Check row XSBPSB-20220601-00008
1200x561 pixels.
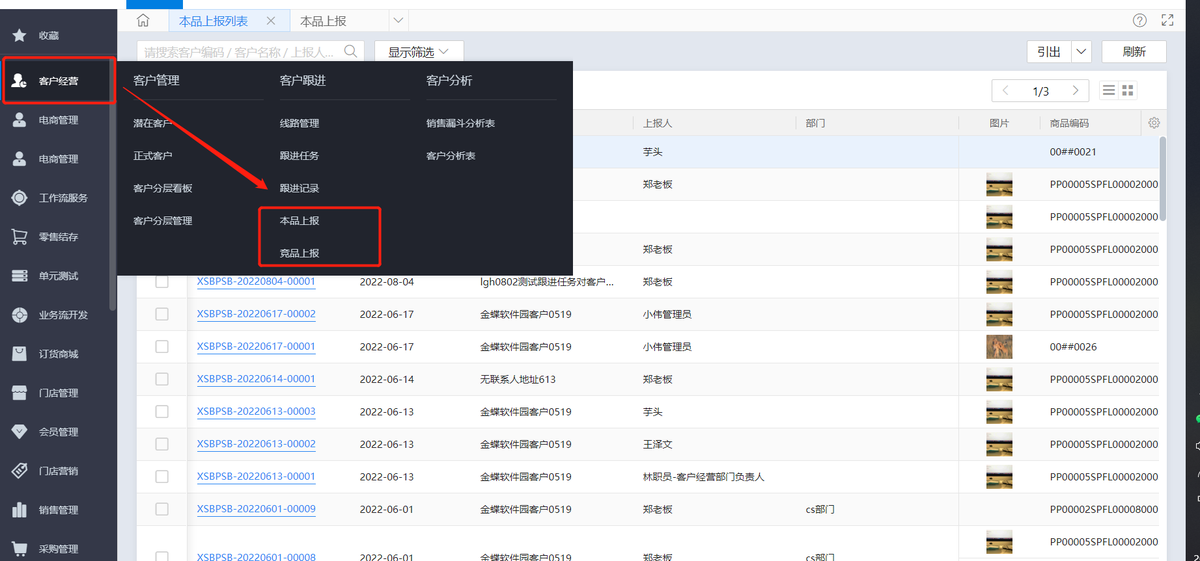point(162,556)
